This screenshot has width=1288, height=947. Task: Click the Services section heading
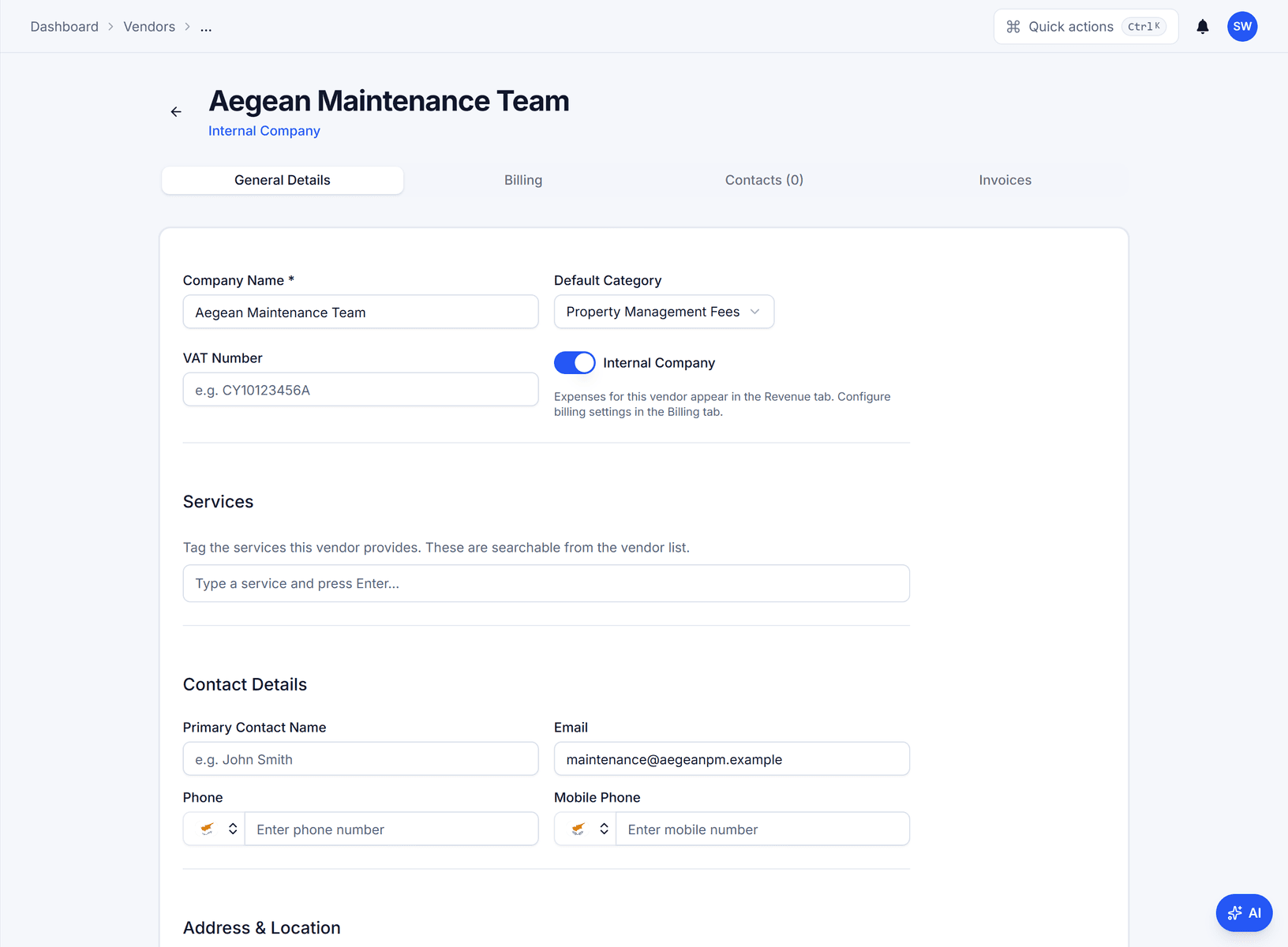[219, 502]
